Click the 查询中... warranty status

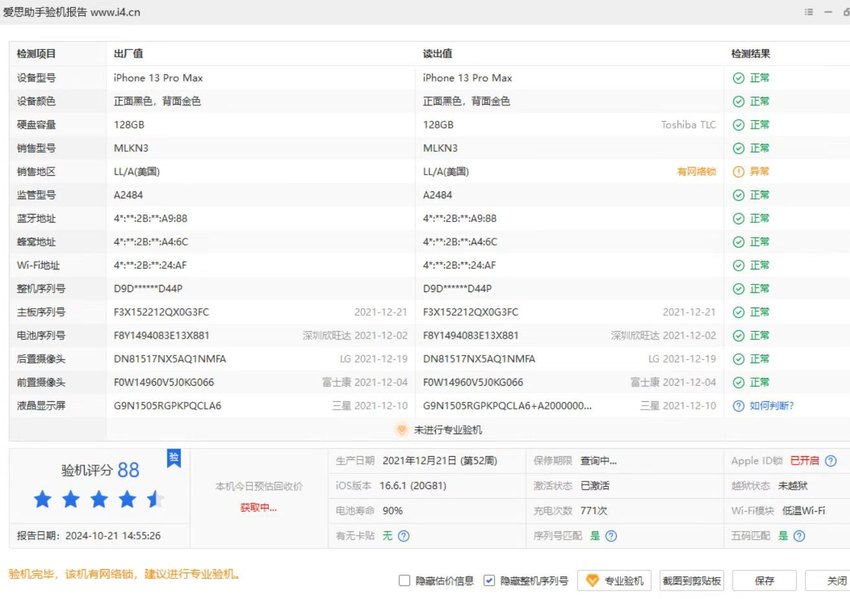click(598, 461)
